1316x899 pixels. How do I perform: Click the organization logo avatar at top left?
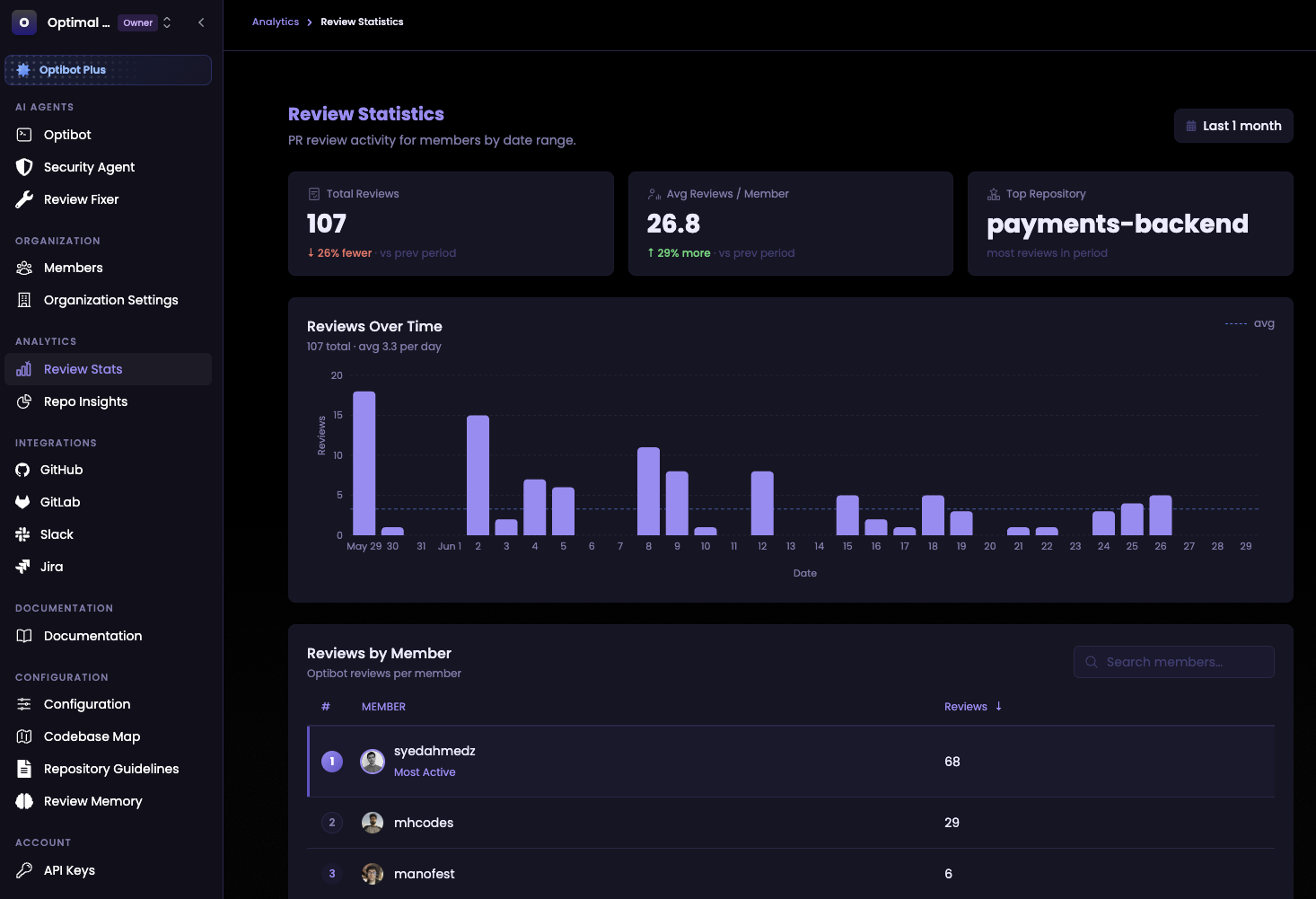[x=24, y=22]
